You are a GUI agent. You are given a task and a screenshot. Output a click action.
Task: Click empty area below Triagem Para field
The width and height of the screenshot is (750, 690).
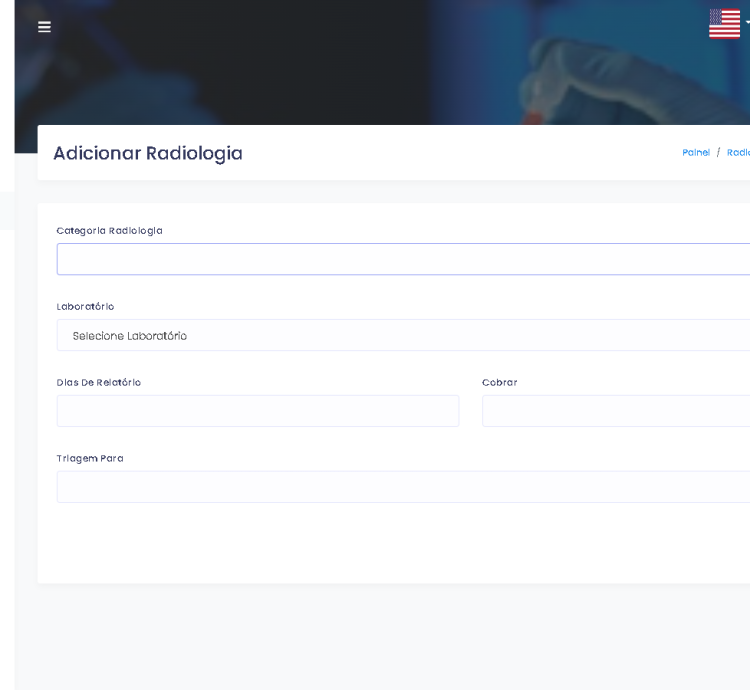pyautogui.click(x=400, y=545)
